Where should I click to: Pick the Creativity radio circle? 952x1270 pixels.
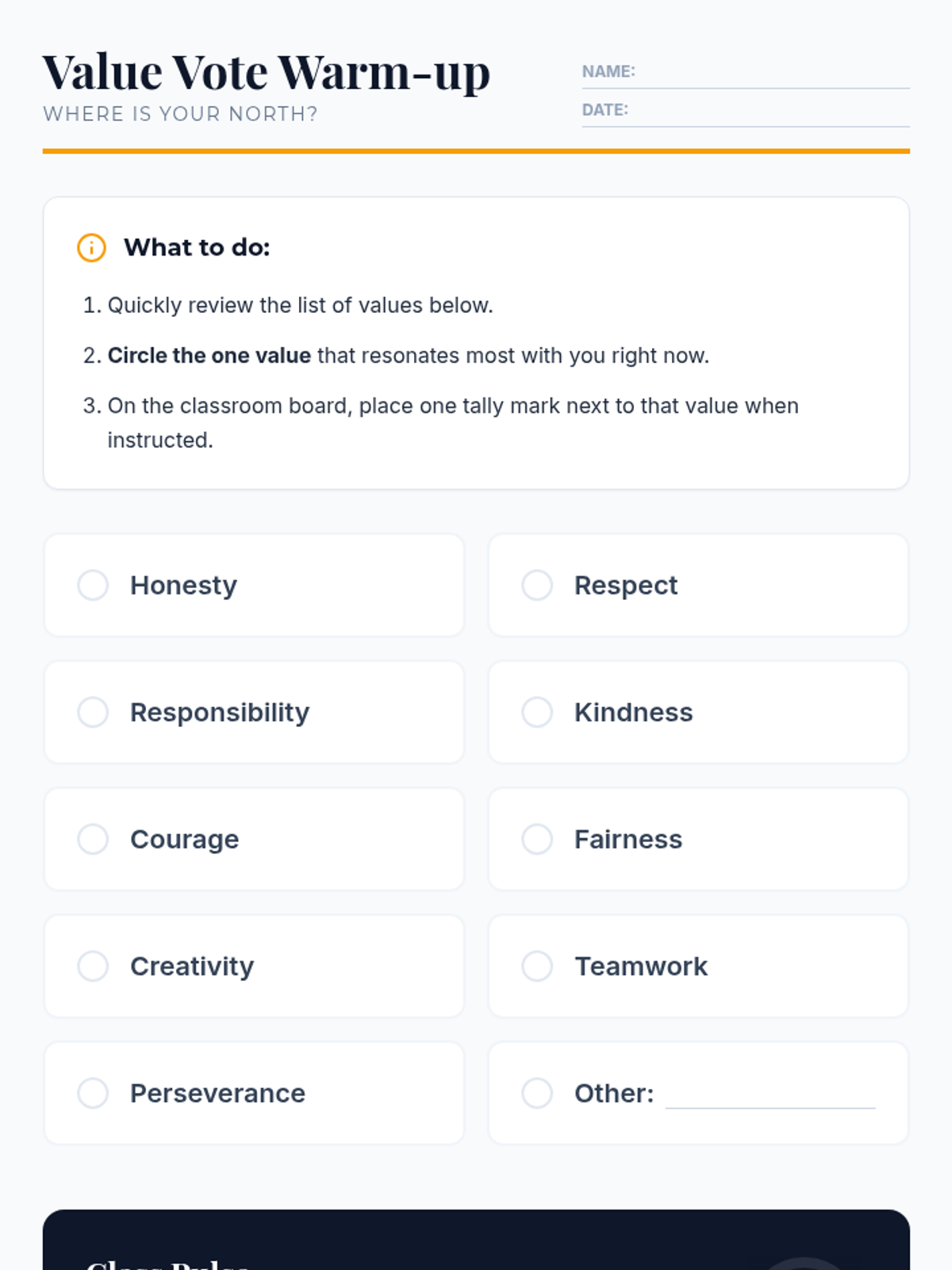point(93,966)
